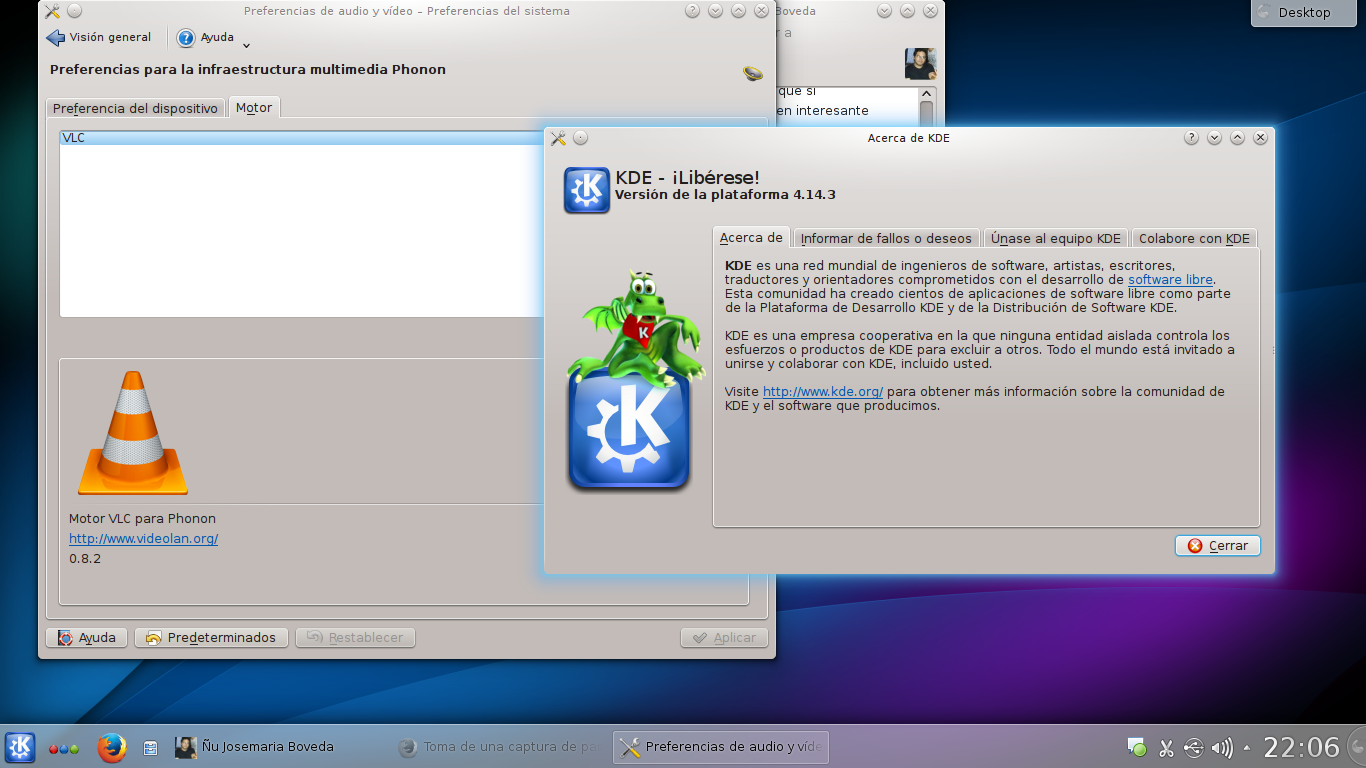Screen dimensions: 1366x768
Task: Click the Predeterminados button
Action: 211,638
